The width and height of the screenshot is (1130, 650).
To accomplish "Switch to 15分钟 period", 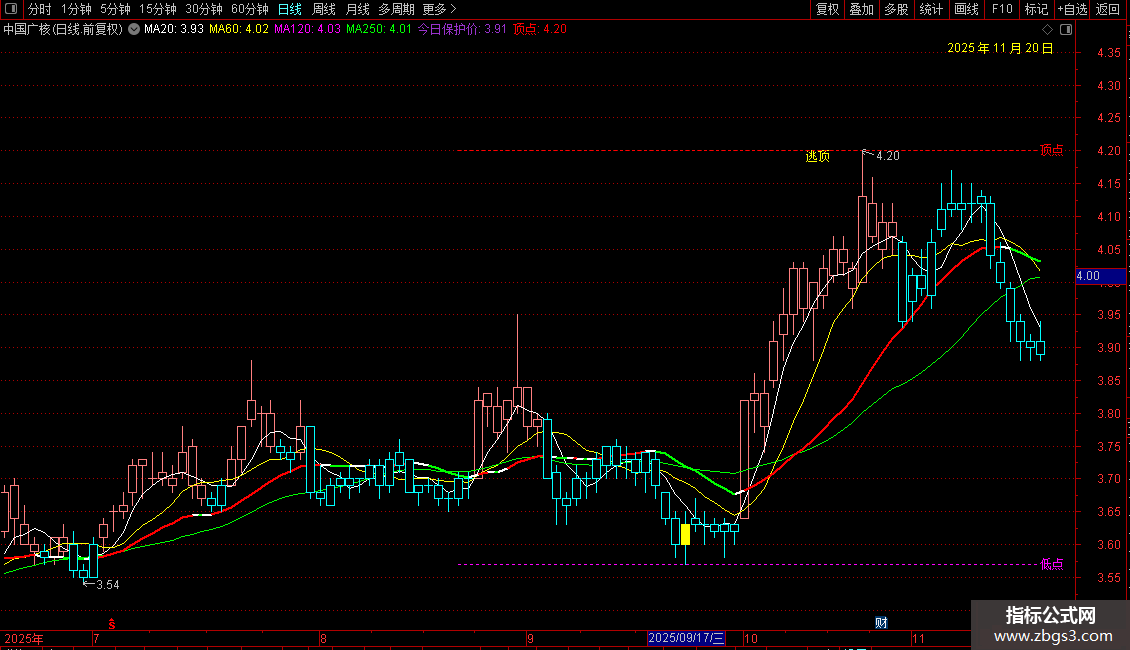I will [x=158, y=9].
